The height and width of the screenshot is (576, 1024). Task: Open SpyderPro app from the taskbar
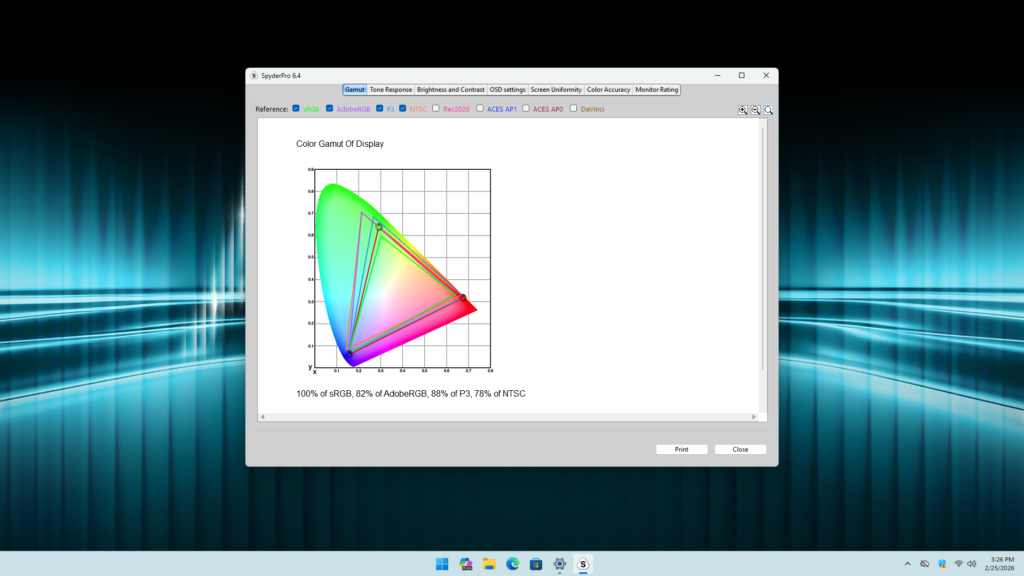pyautogui.click(x=584, y=564)
